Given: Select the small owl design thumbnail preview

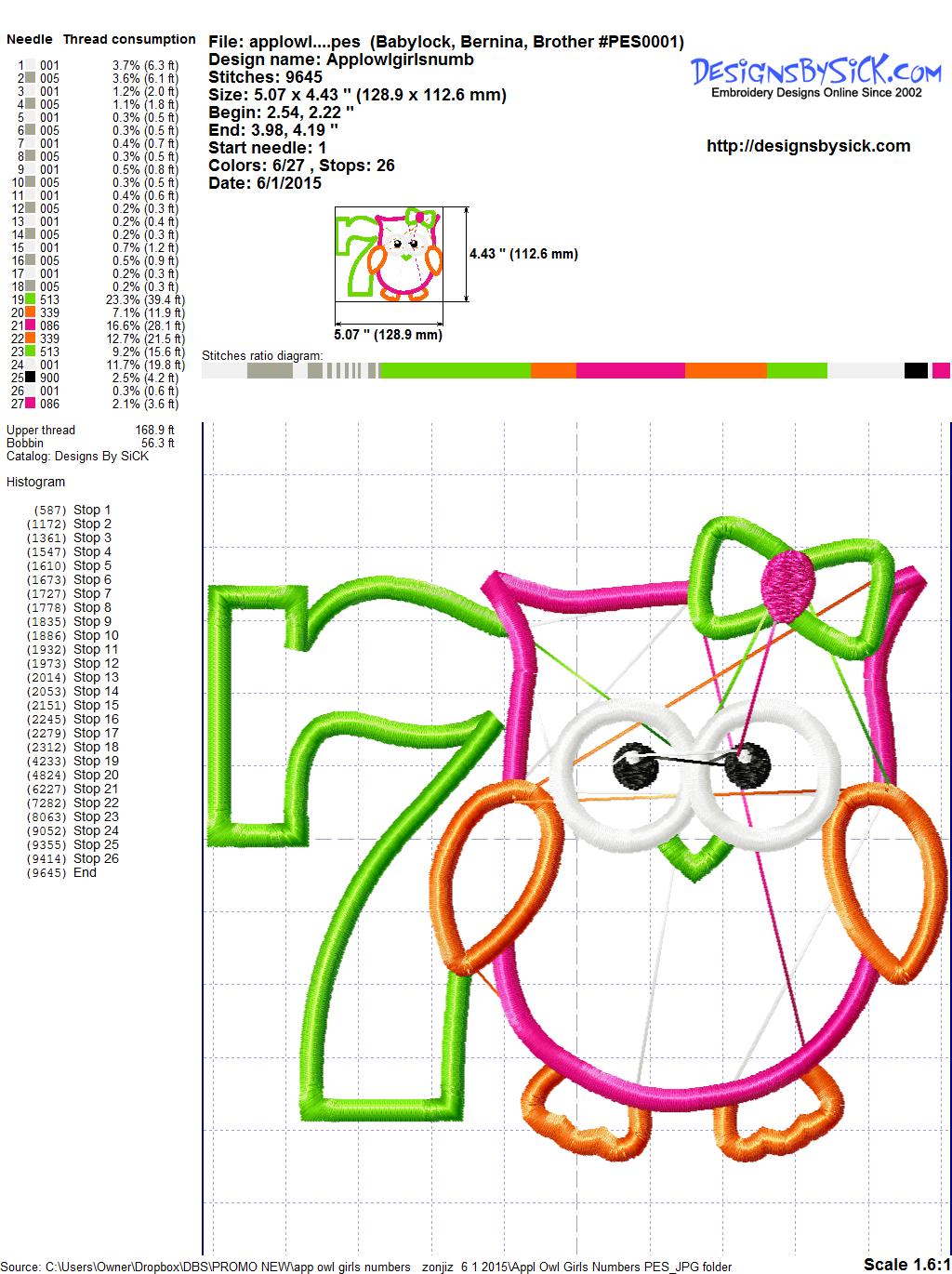Looking at the screenshot, I should 389,254.
